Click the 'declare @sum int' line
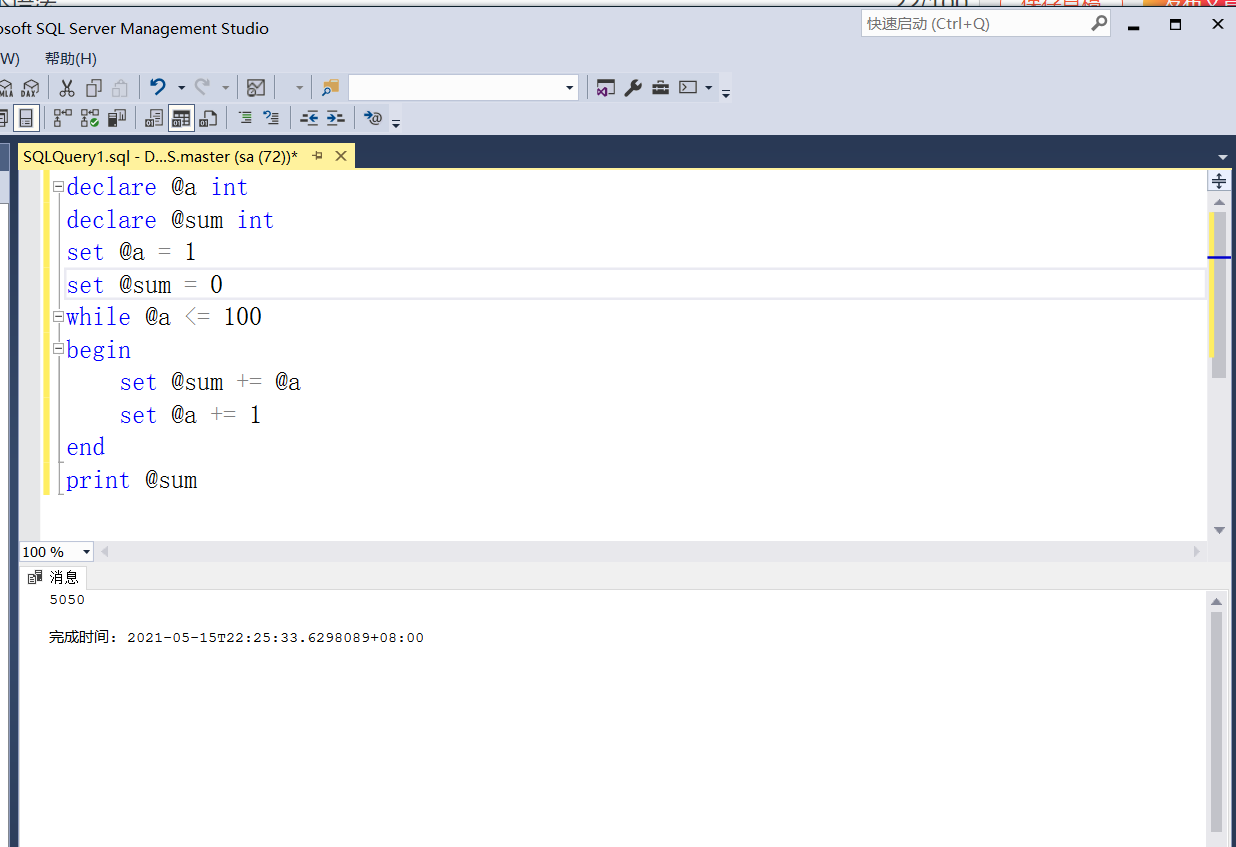The height and width of the screenshot is (847, 1236). pyautogui.click(x=170, y=220)
